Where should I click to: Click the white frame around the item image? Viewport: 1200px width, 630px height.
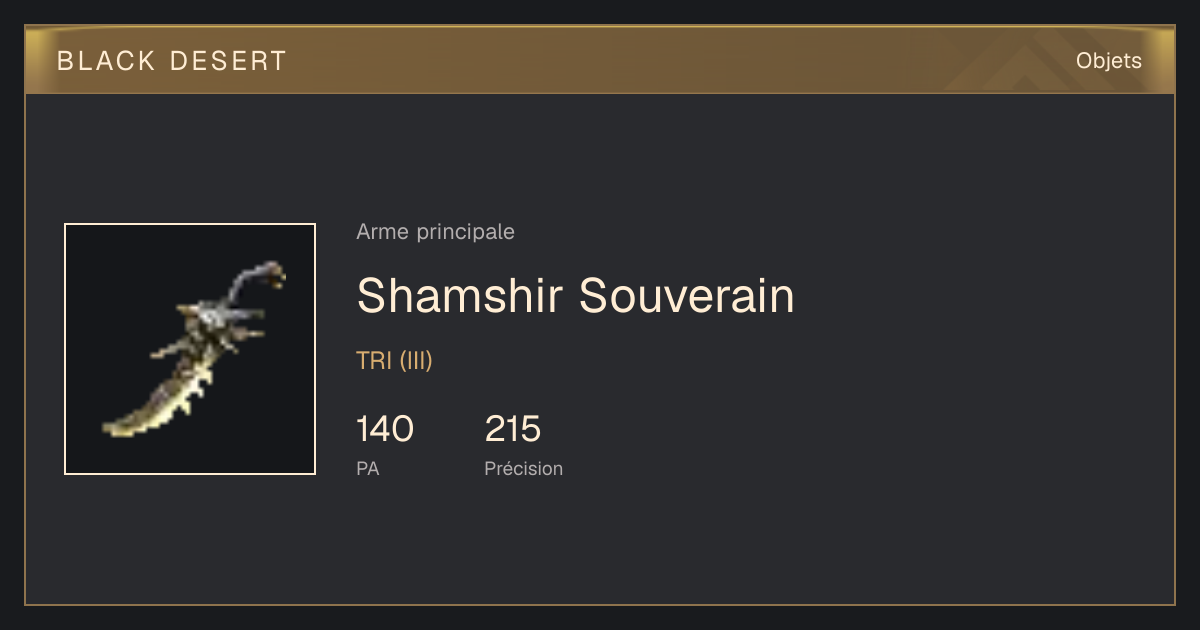[190, 225]
